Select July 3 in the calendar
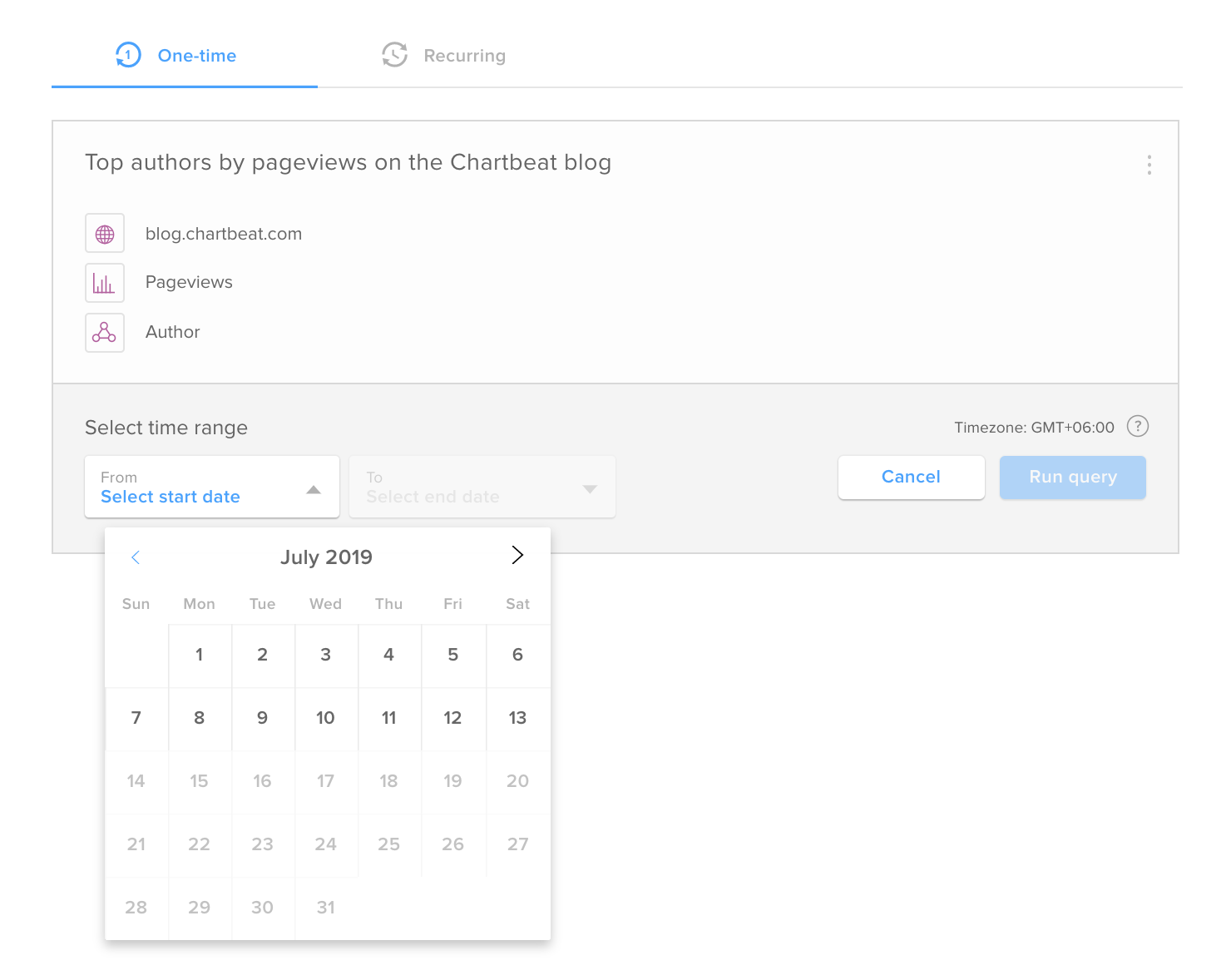This screenshot has width=1231, height=980. coord(326,656)
